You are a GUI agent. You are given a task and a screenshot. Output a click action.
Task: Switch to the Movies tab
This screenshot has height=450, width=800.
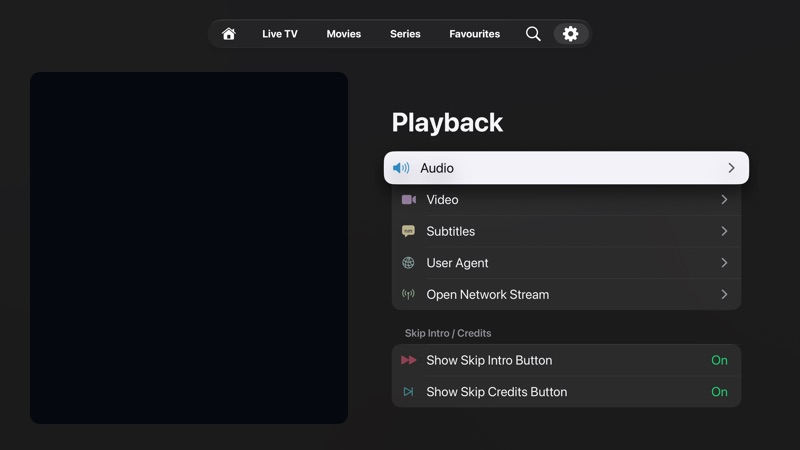pos(343,34)
